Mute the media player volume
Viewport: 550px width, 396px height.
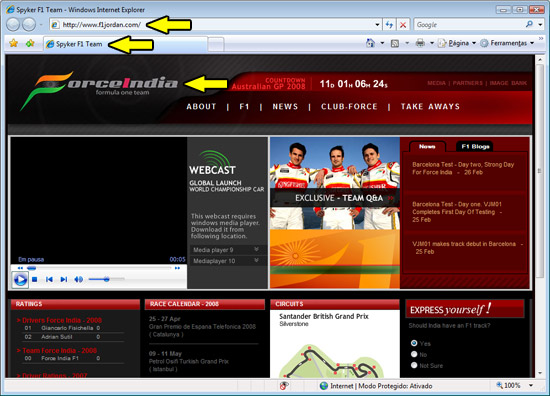(79, 279)
